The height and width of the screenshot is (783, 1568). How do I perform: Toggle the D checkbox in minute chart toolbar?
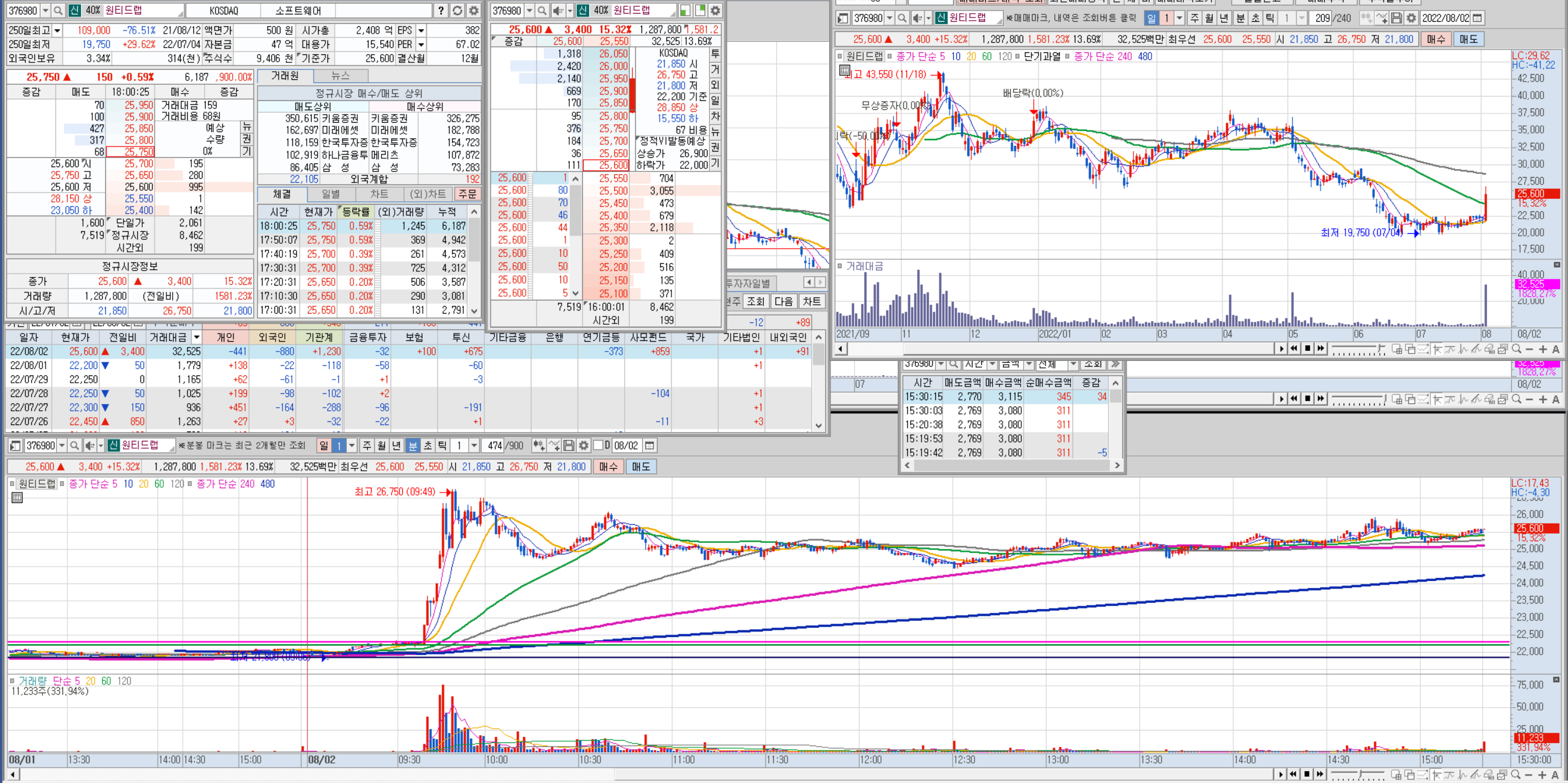(x=599, y=446)
